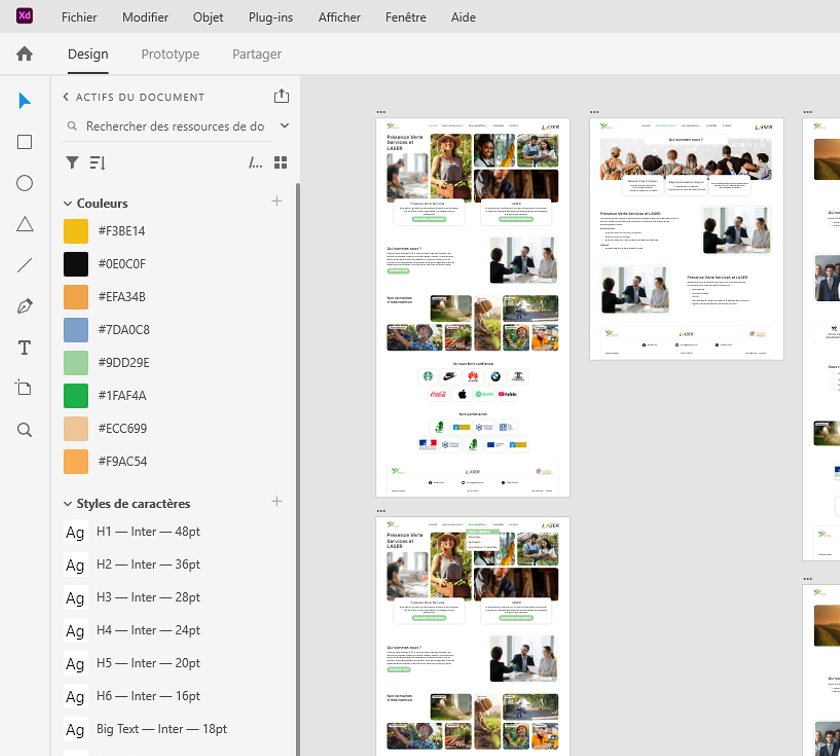Add a new color with Couleurs plus button

click(277, 201)
